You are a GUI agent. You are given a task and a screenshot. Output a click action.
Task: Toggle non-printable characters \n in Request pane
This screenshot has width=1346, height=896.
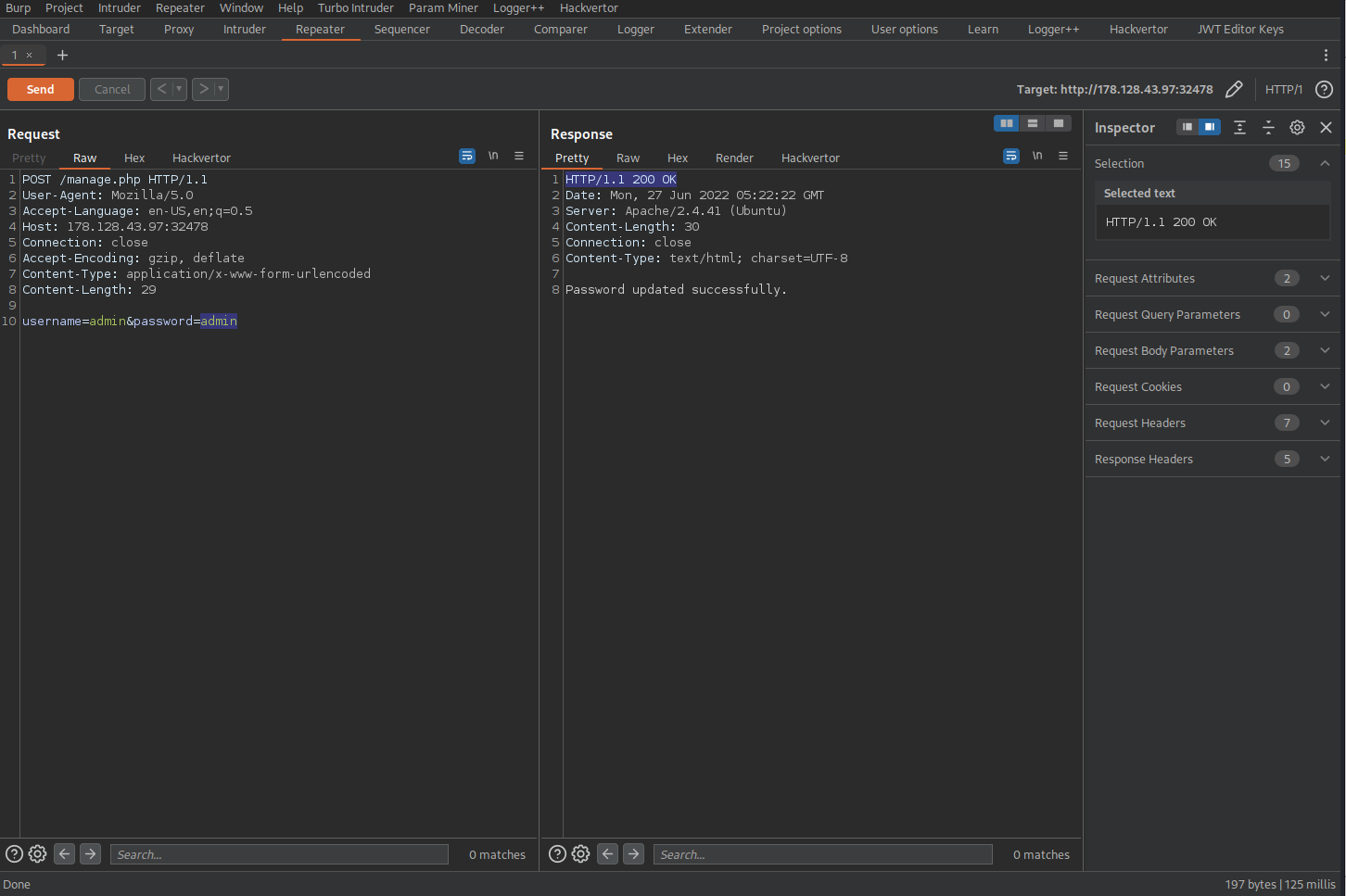pos(493,156)
